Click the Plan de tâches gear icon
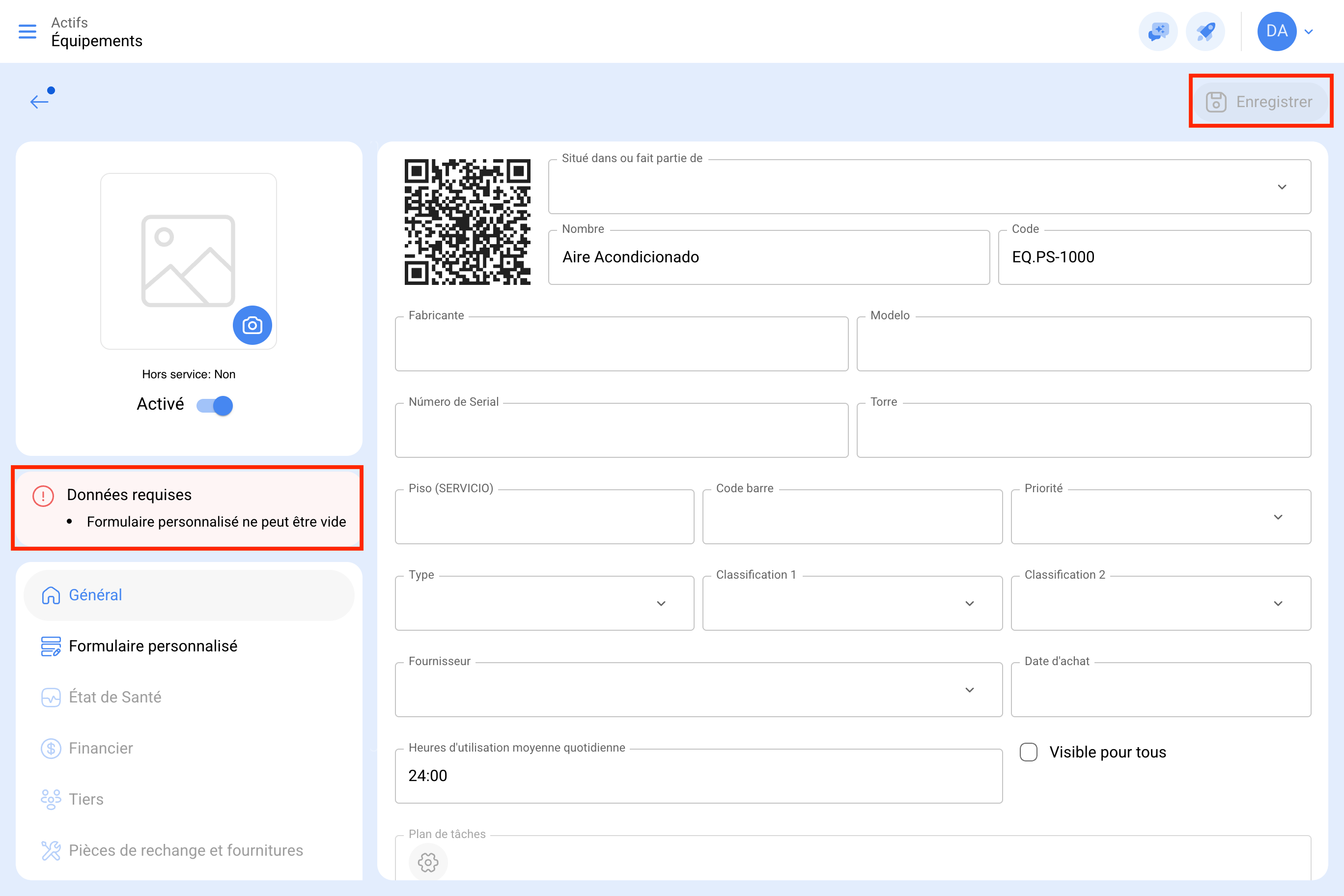This screenshot has height=896, width=1344. (x=428, y=862)
